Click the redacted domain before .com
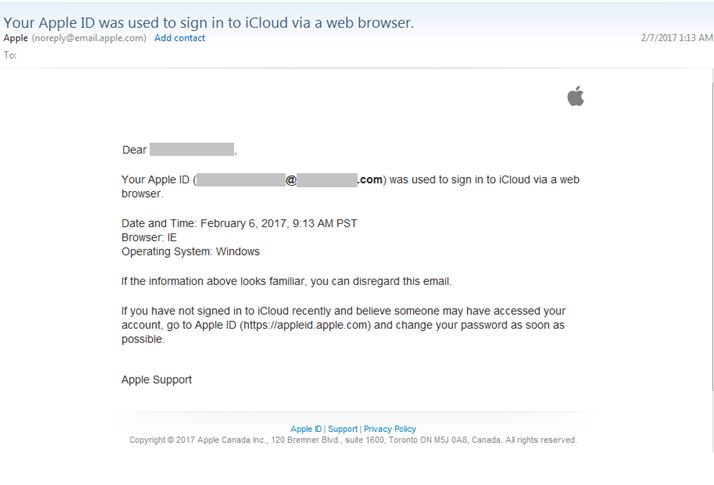The image size is (714, 485). (327, 180)
